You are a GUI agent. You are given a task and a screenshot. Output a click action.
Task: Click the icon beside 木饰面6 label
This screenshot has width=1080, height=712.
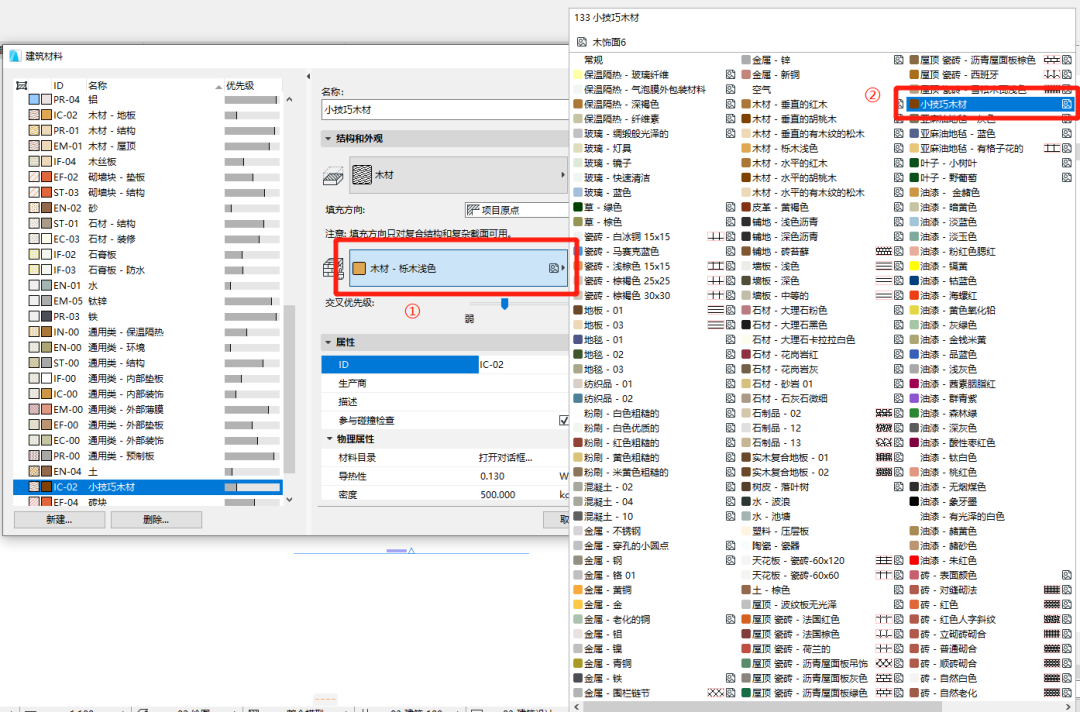coord(581,41)
